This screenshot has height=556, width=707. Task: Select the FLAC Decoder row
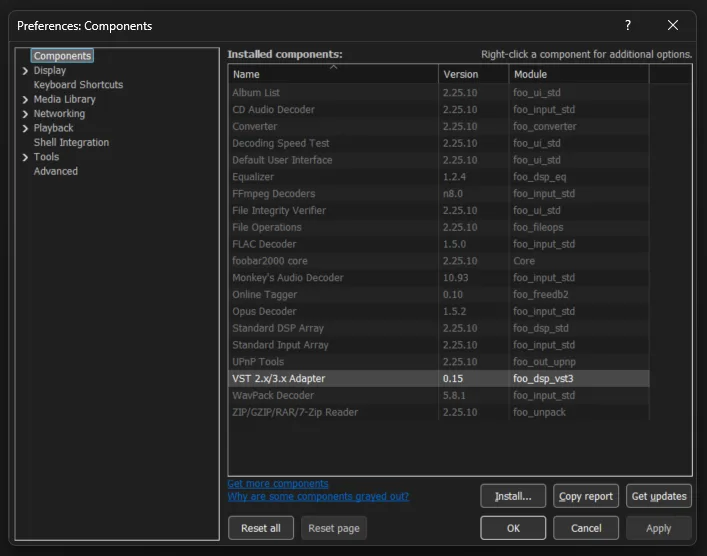click(439, 244)
